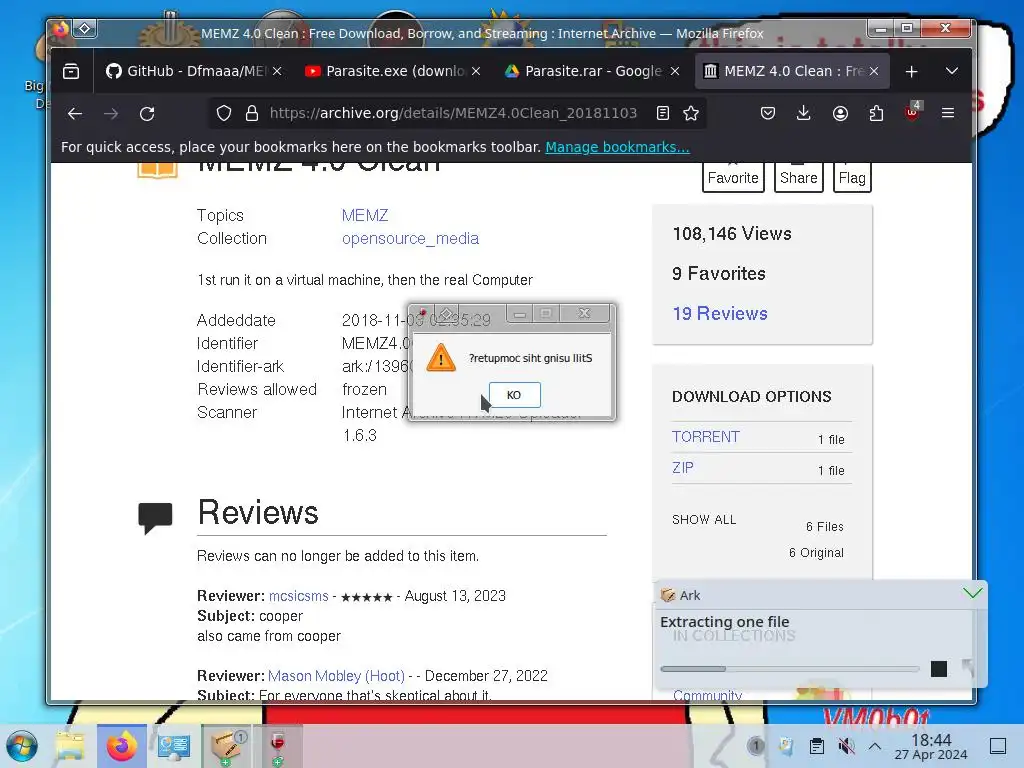Stop the Ark extraction job
Screen dimensions: 1024x768
click(x=939, y=669)
